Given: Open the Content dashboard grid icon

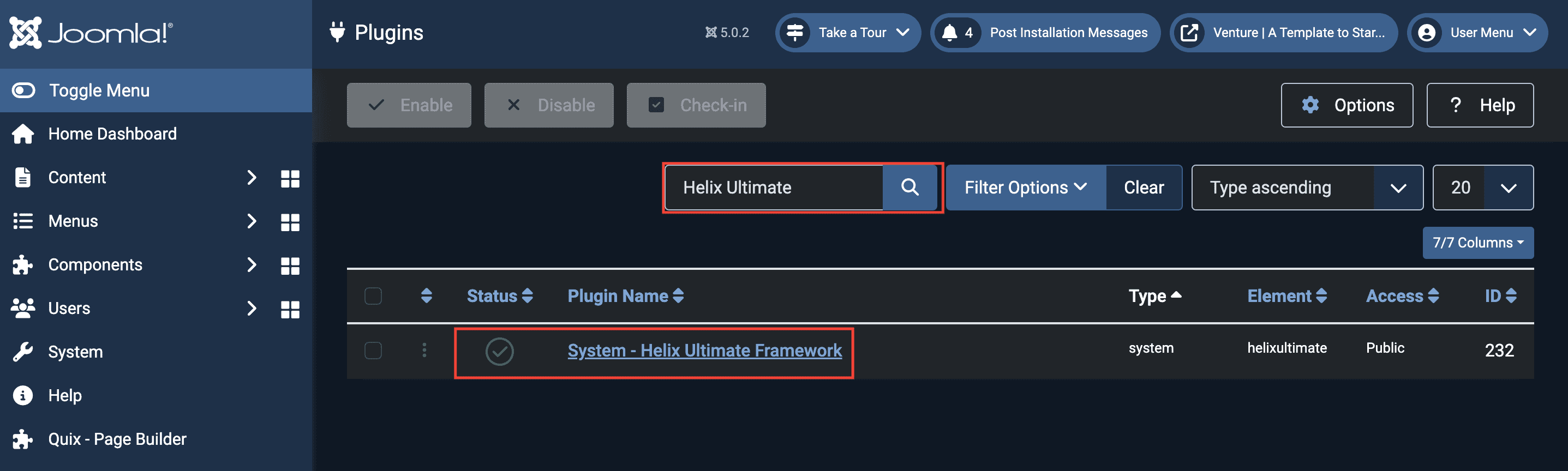Looking at the screenshot, I should 290,178.
